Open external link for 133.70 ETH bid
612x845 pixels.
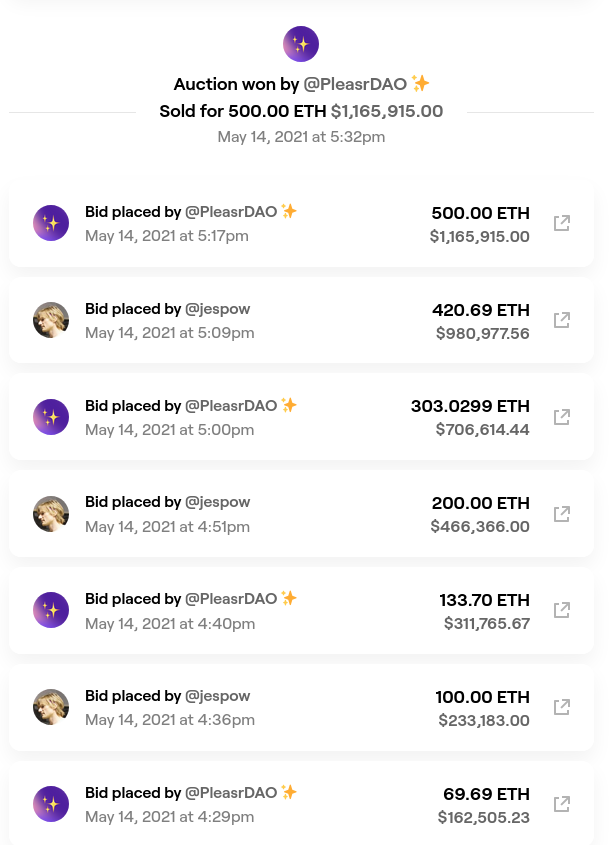[562, 610]
